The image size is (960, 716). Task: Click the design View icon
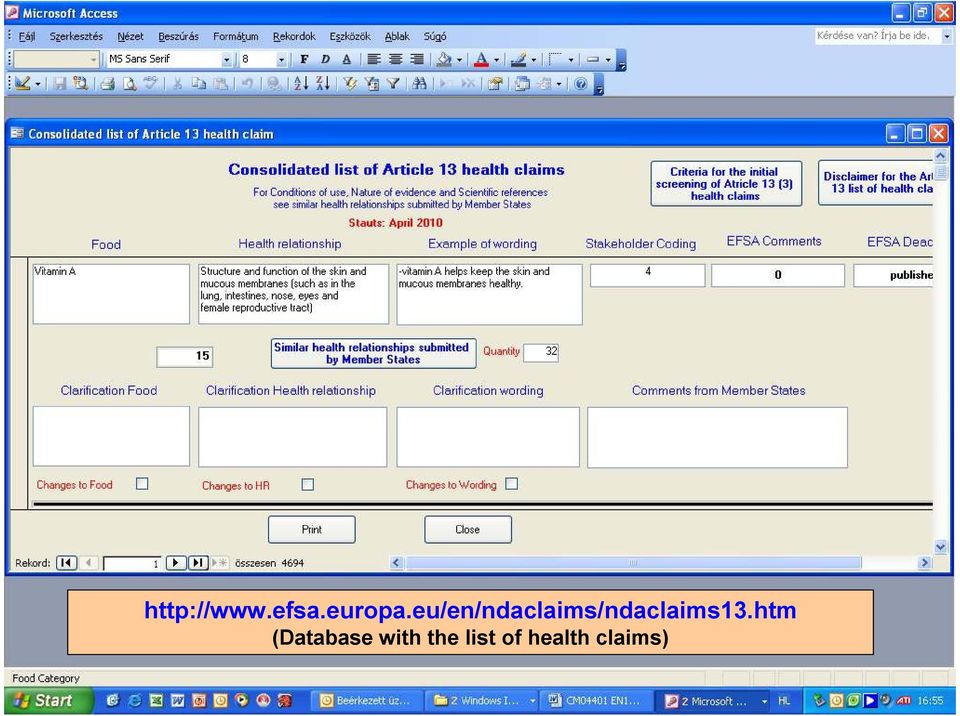[23, 83]
